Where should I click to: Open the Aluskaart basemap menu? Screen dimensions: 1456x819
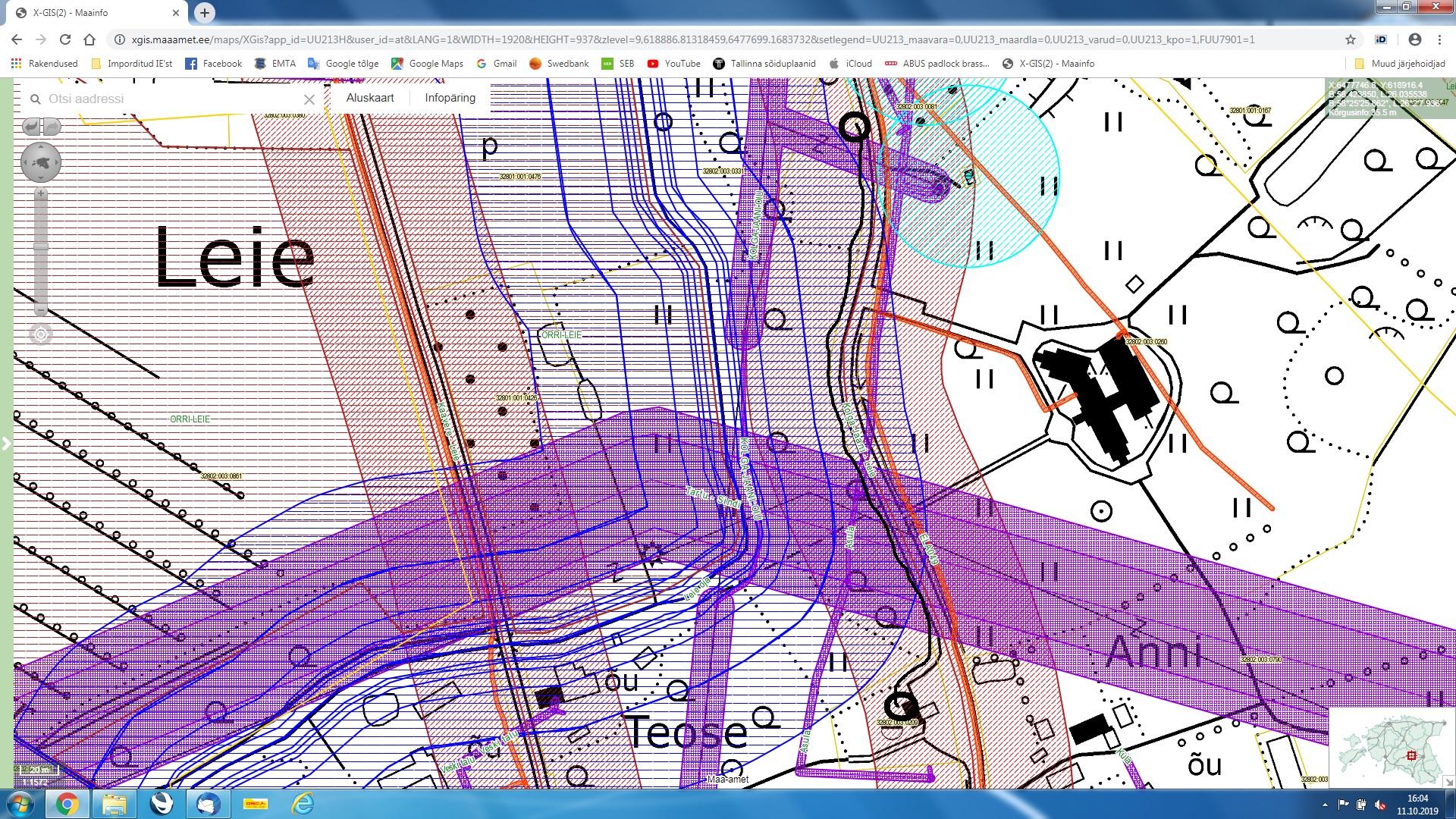coord(370,98)
